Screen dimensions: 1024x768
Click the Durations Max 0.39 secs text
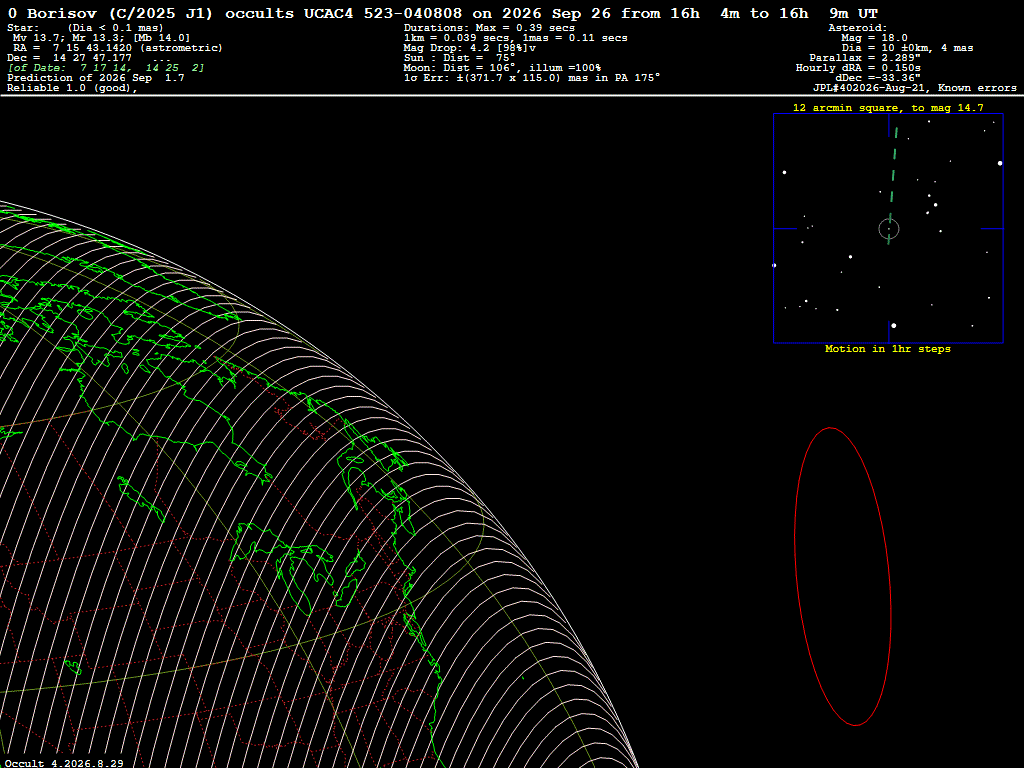pos(489,27)
